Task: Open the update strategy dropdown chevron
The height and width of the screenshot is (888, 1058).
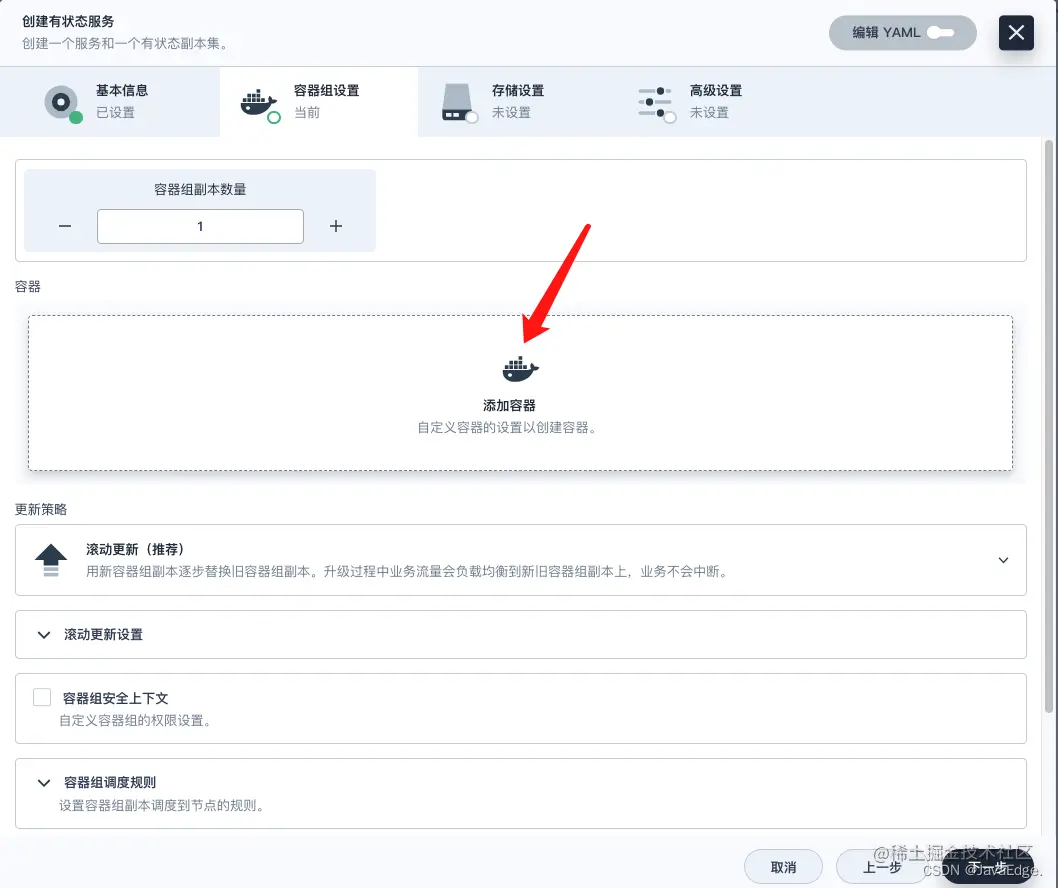Action: pyautogui.click(x=1003, y=560)
